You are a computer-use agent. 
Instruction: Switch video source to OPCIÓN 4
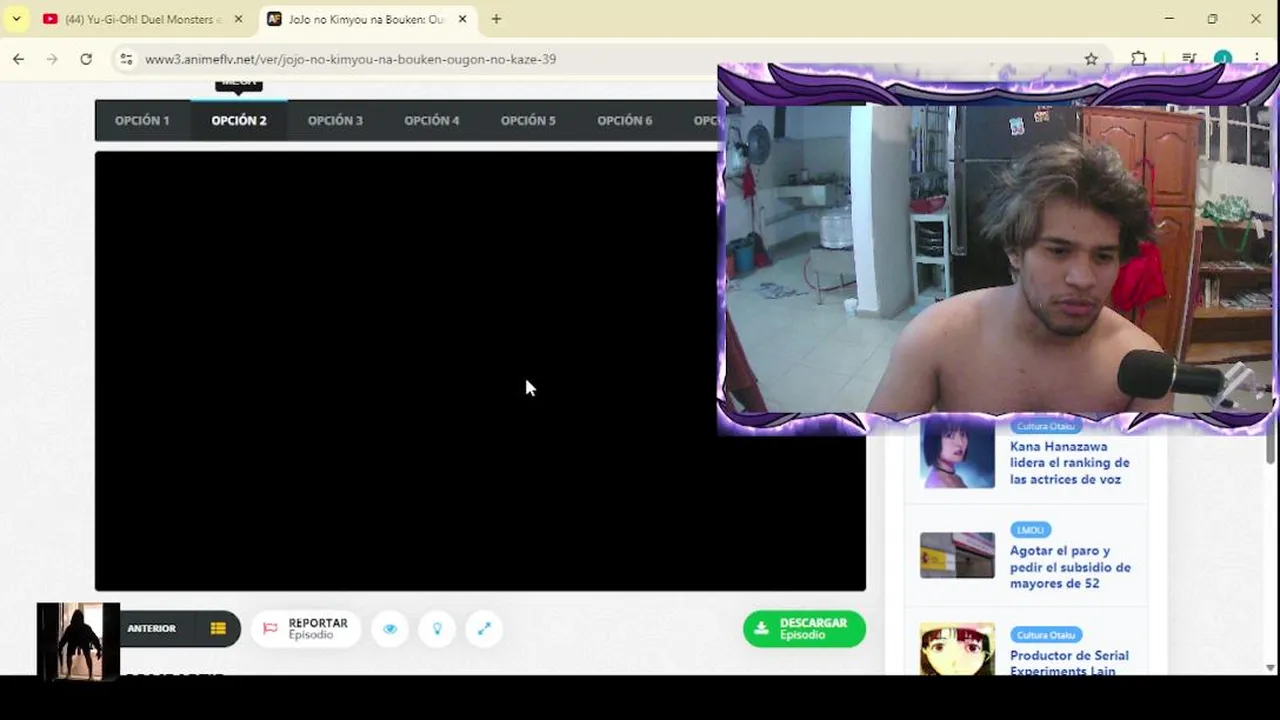(432, 120)
